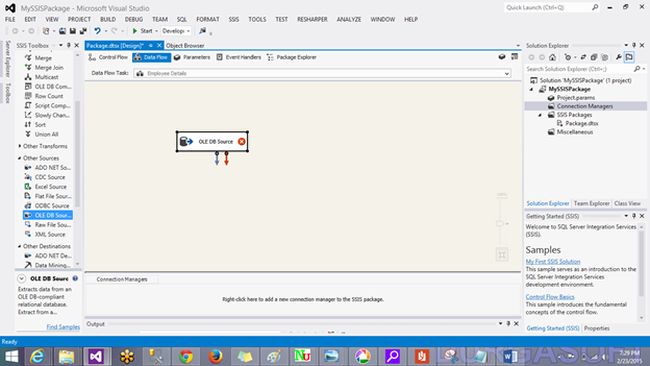Open Control Flow Basics link
Screen dimensions: 650x366
(x=550, y=297)
